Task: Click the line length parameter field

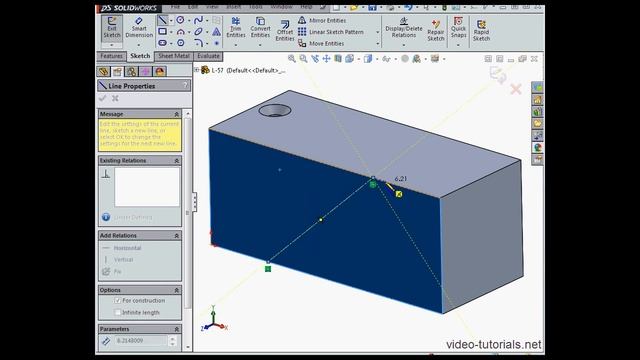Action: (x=141, y=341)
